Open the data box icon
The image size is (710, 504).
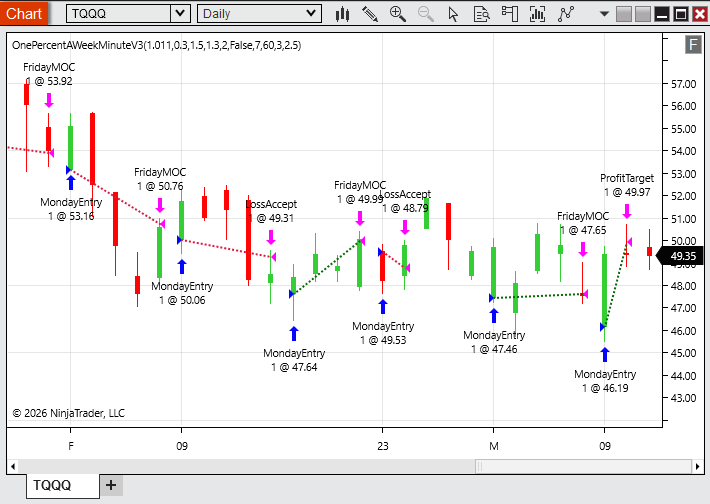pyautogui.click(x=481, y=14)
